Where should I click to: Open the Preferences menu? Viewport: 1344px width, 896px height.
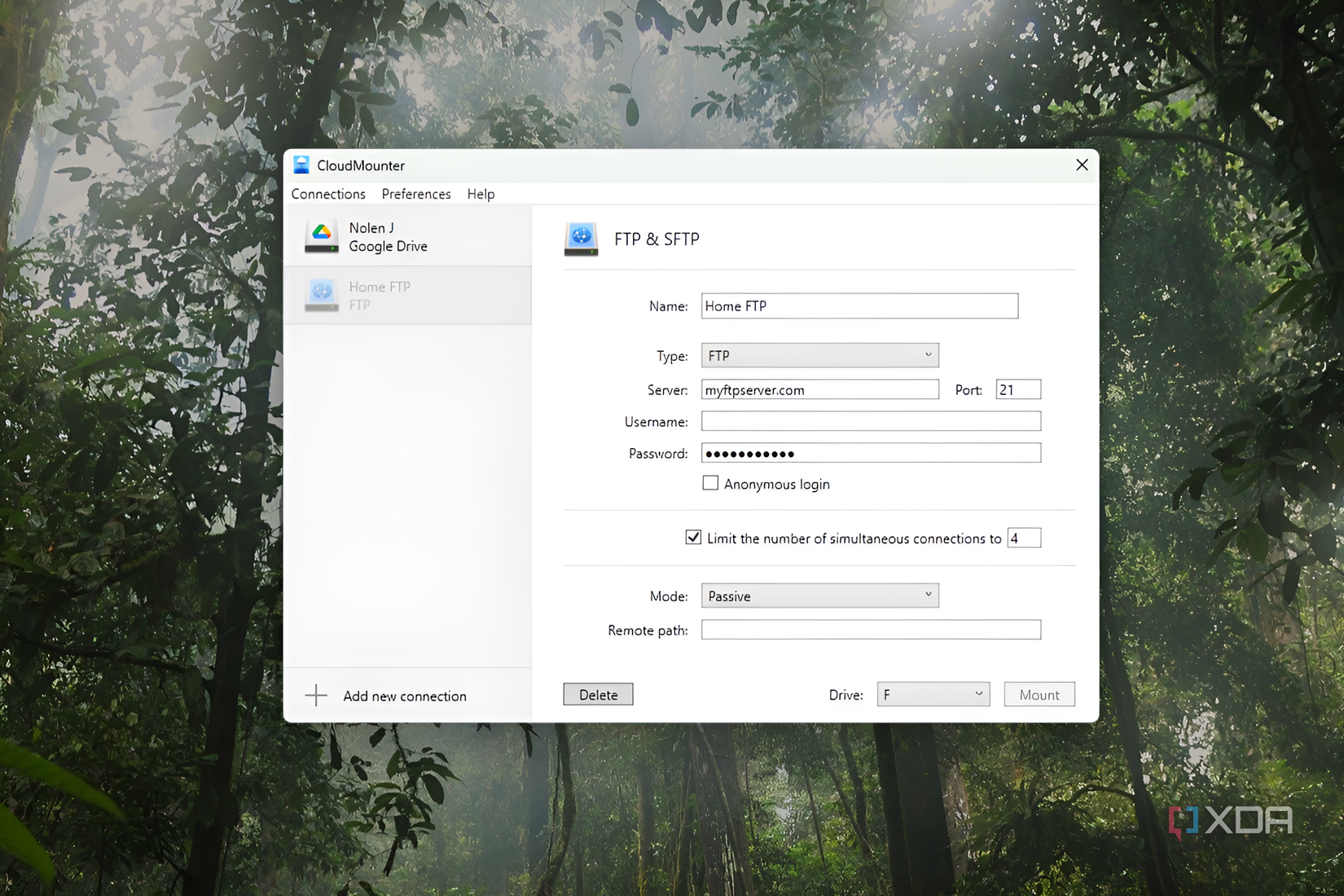(416, 194)
